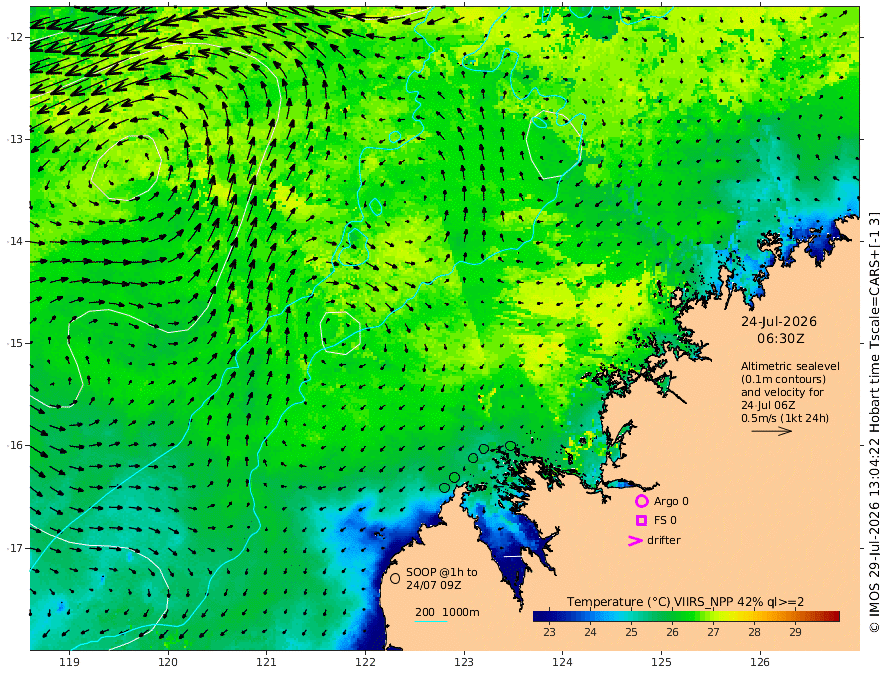The height and width of the screenshot is (680, 880).
Task: Click the latitude axis label -15
Action: (15, 343)
